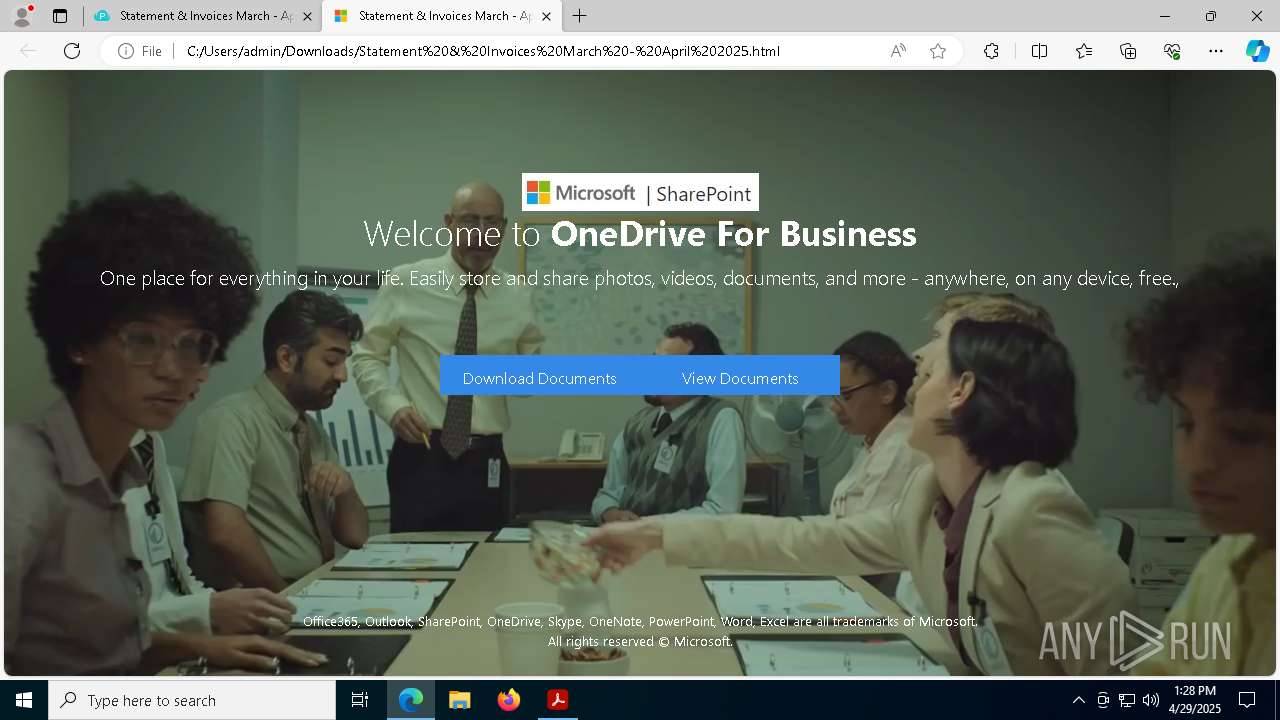Open browser Extensions menu
The image size is (1280, 720).
(x=991, y=51)
